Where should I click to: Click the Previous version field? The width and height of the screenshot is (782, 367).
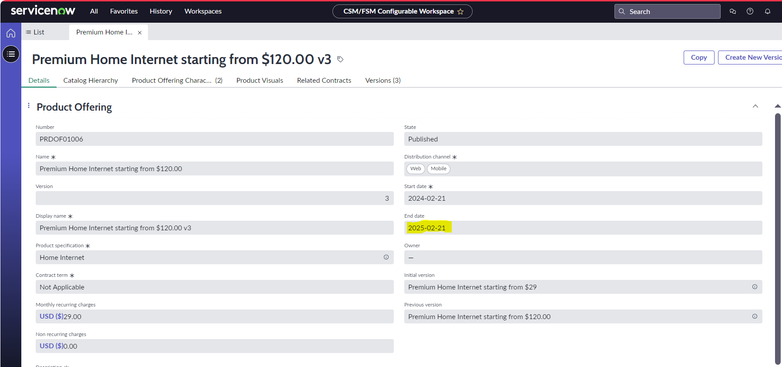pos(583,316)
